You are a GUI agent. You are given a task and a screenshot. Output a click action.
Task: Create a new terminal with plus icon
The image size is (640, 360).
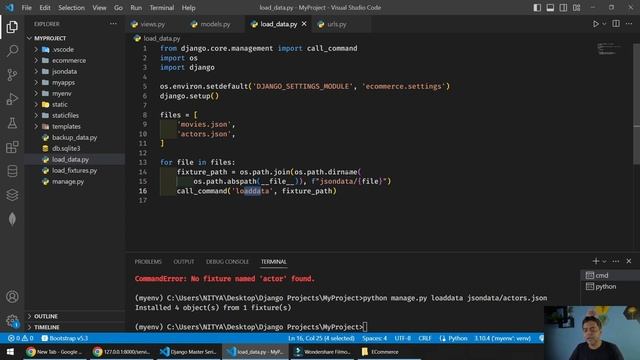(596, 261)
